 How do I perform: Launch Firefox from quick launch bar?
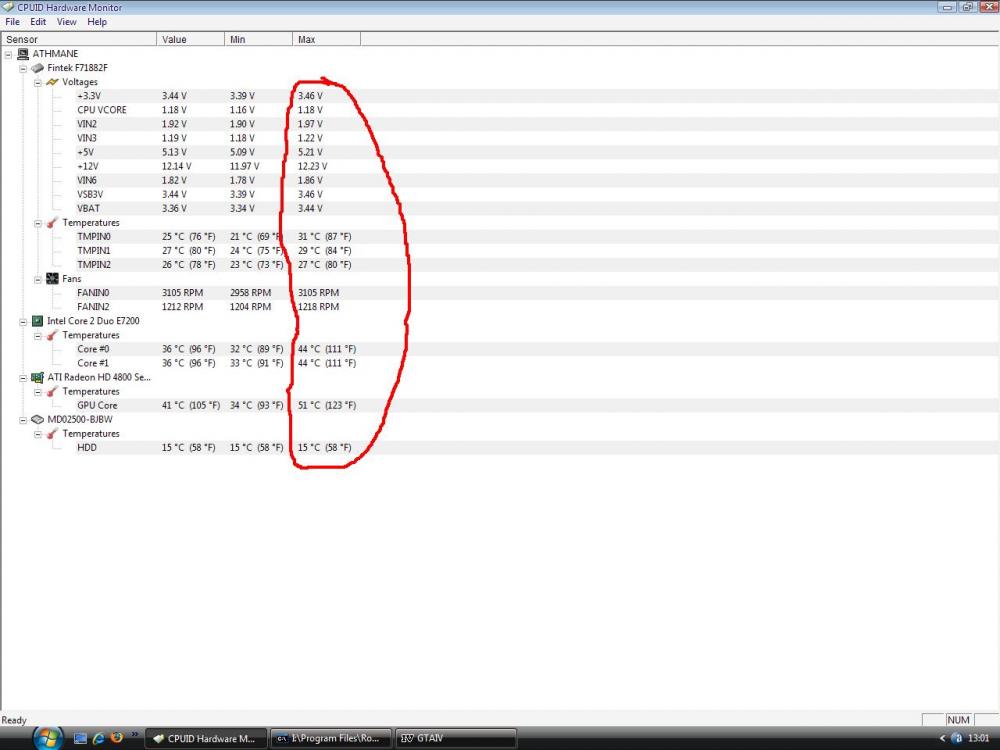pos(117,738)
